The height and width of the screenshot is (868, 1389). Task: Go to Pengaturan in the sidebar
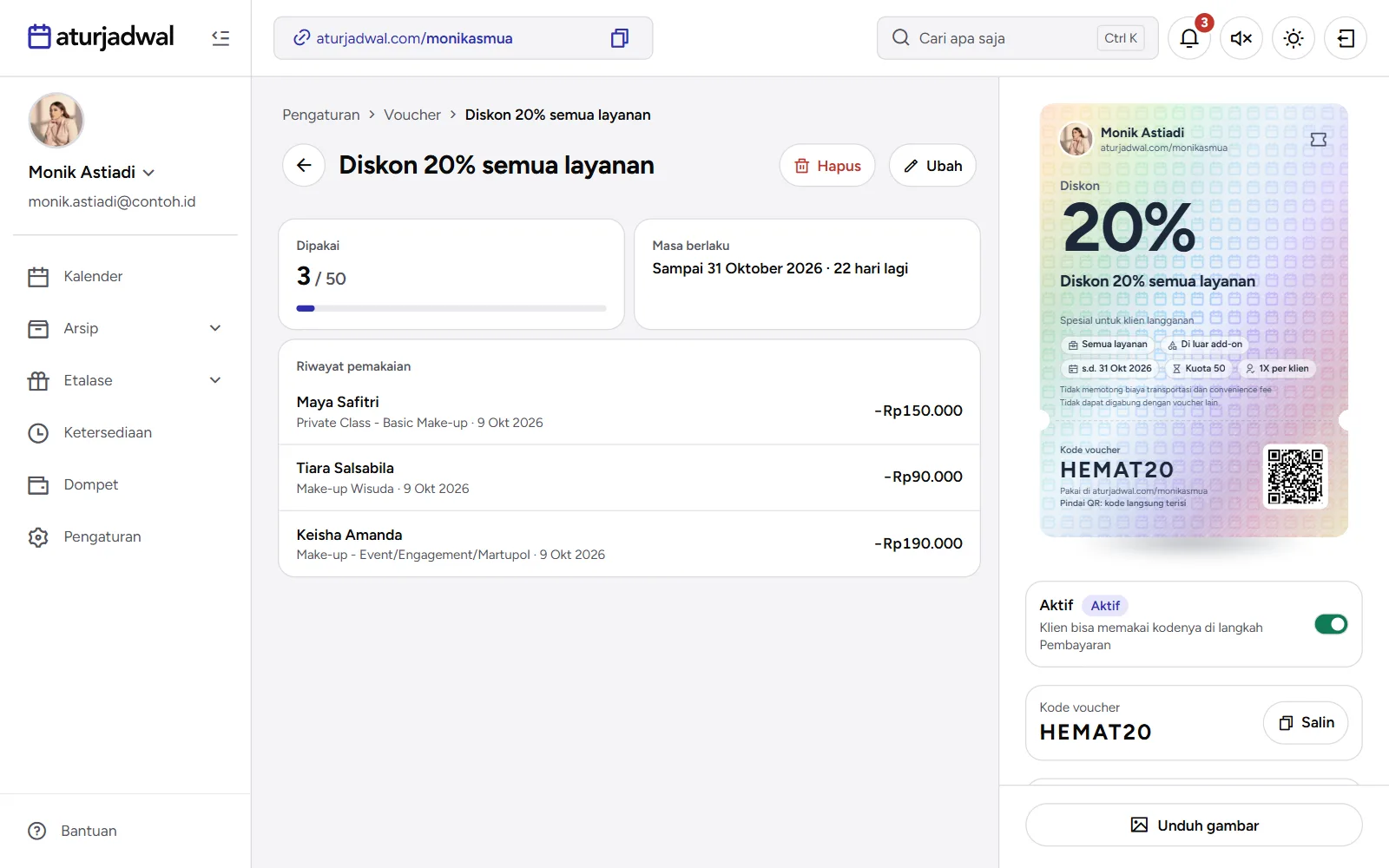pyautogui.click(x=125, y=536)
